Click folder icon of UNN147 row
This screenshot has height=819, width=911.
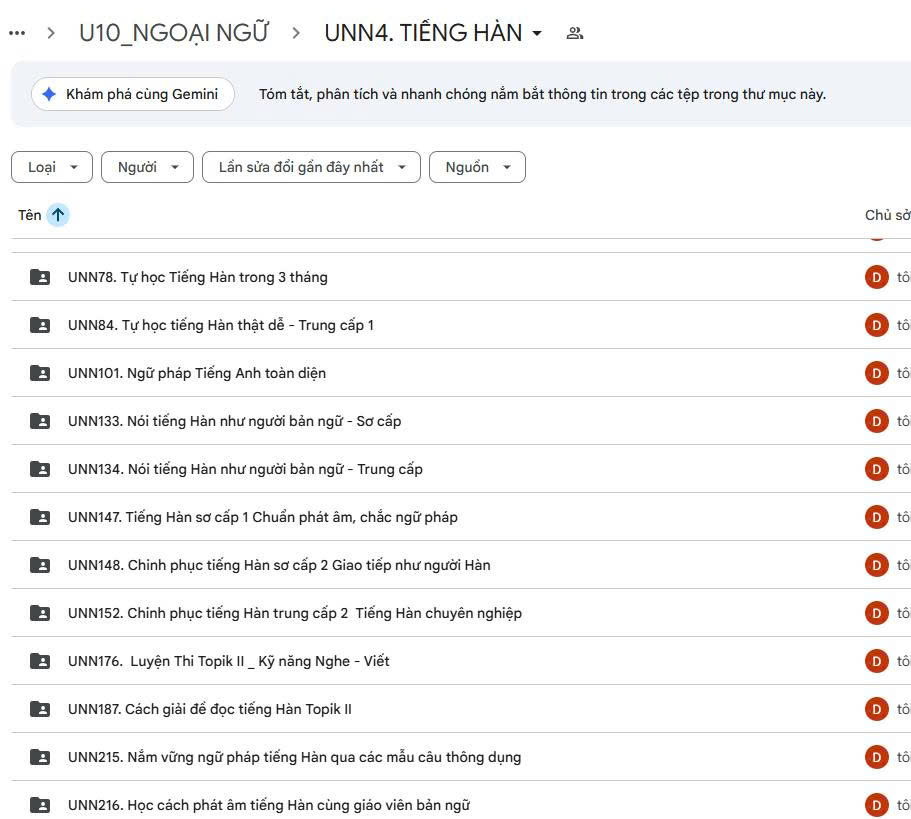tap(40, 517)
